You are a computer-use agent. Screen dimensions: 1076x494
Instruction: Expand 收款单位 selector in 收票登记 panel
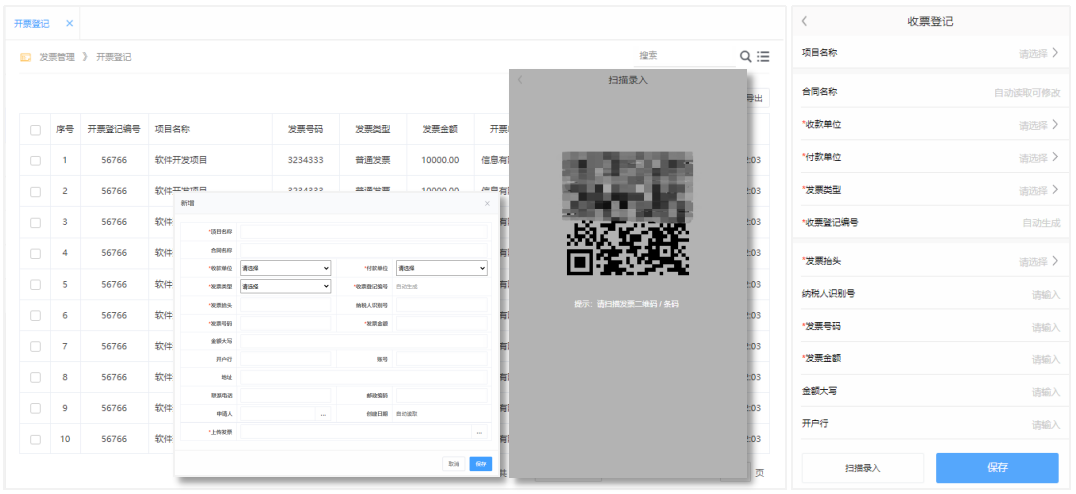[x=1039, y=125]
